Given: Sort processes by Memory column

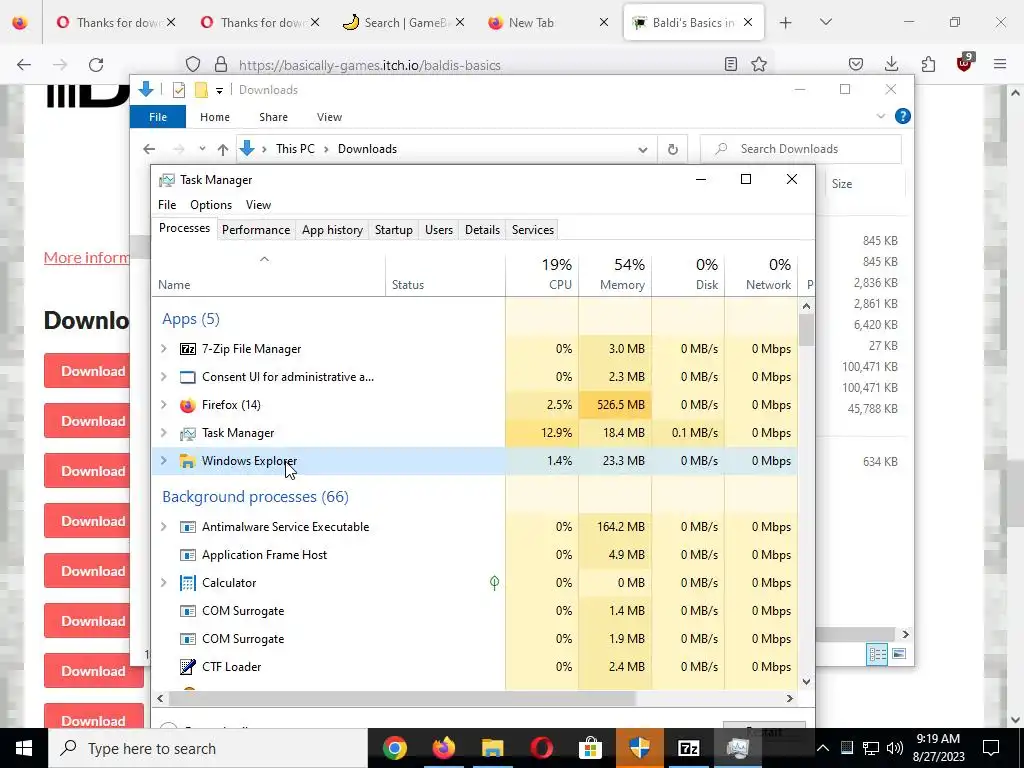Looking at the screenshot, I should coord(615,274).
